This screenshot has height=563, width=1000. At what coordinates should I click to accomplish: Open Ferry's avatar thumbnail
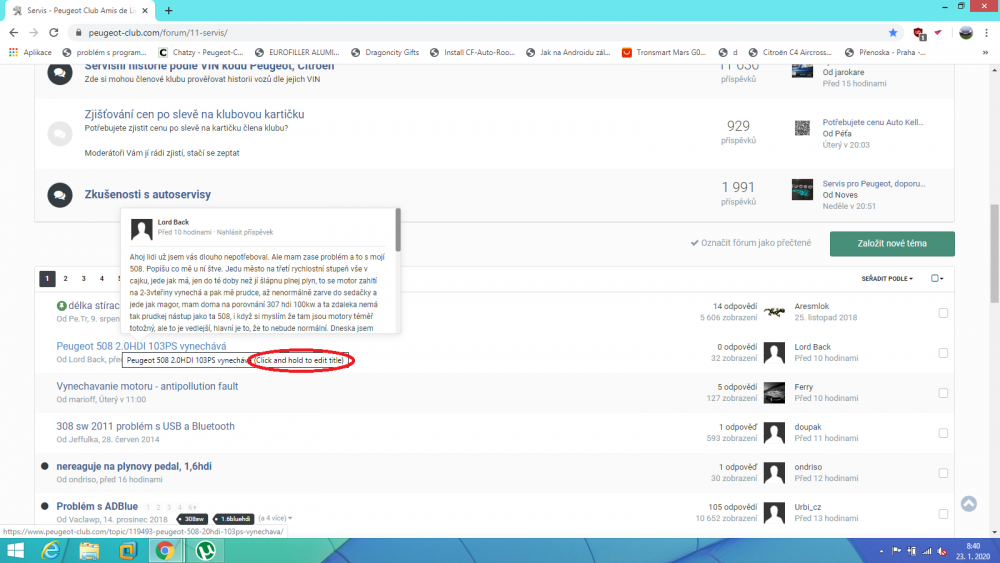click(774, 392)
